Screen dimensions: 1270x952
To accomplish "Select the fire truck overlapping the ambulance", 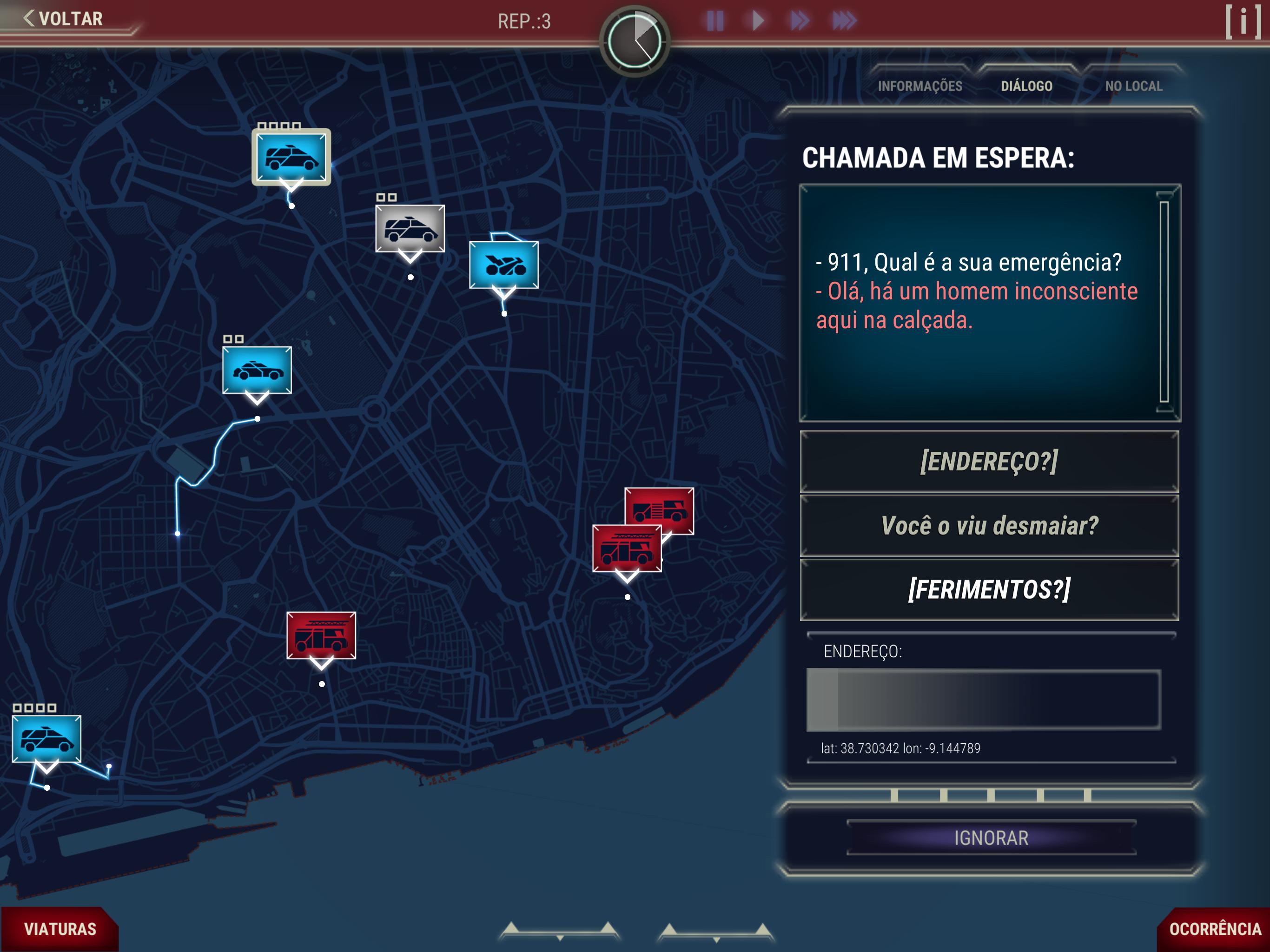I will point(627,549).
